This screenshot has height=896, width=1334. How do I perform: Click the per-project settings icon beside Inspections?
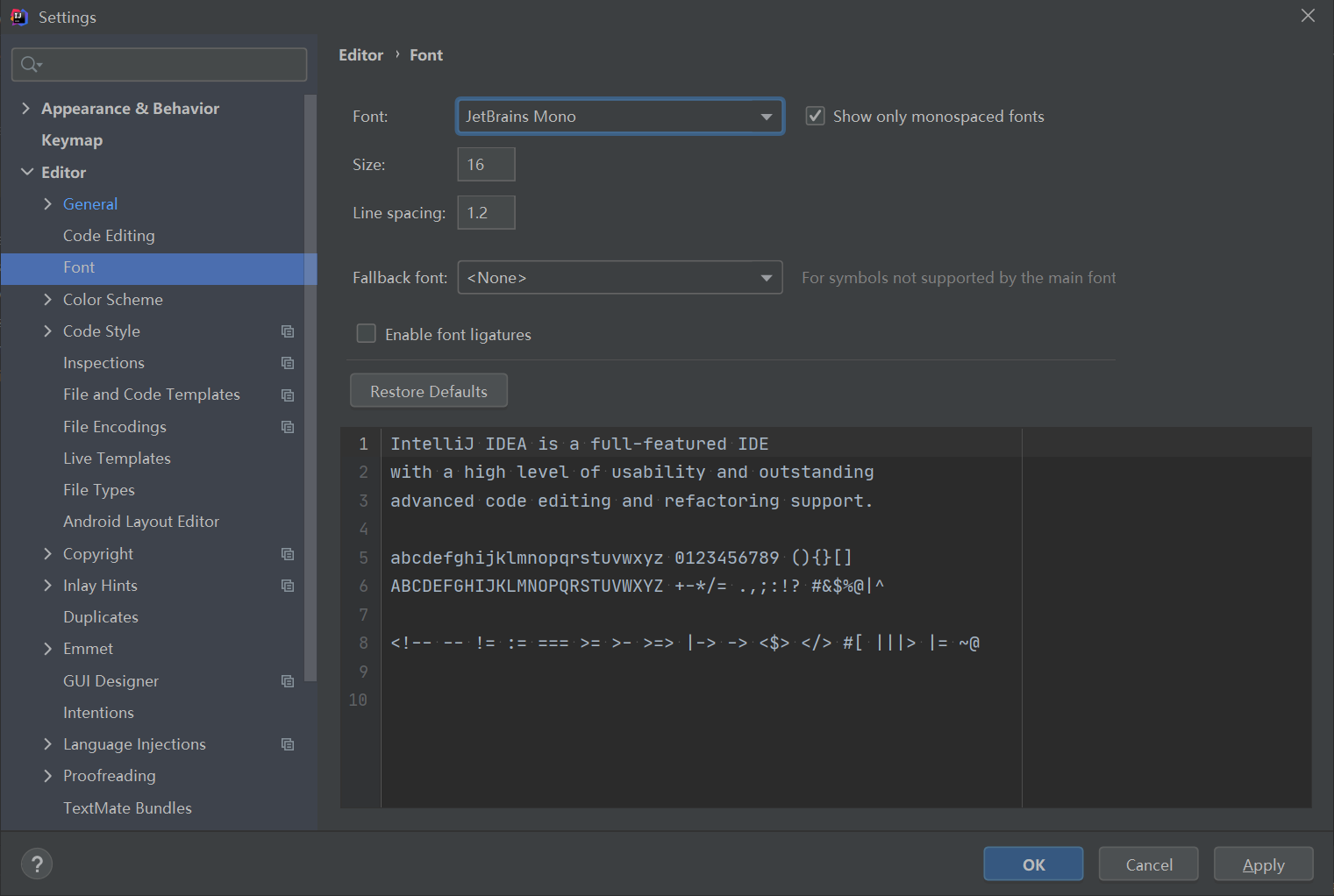288,362
